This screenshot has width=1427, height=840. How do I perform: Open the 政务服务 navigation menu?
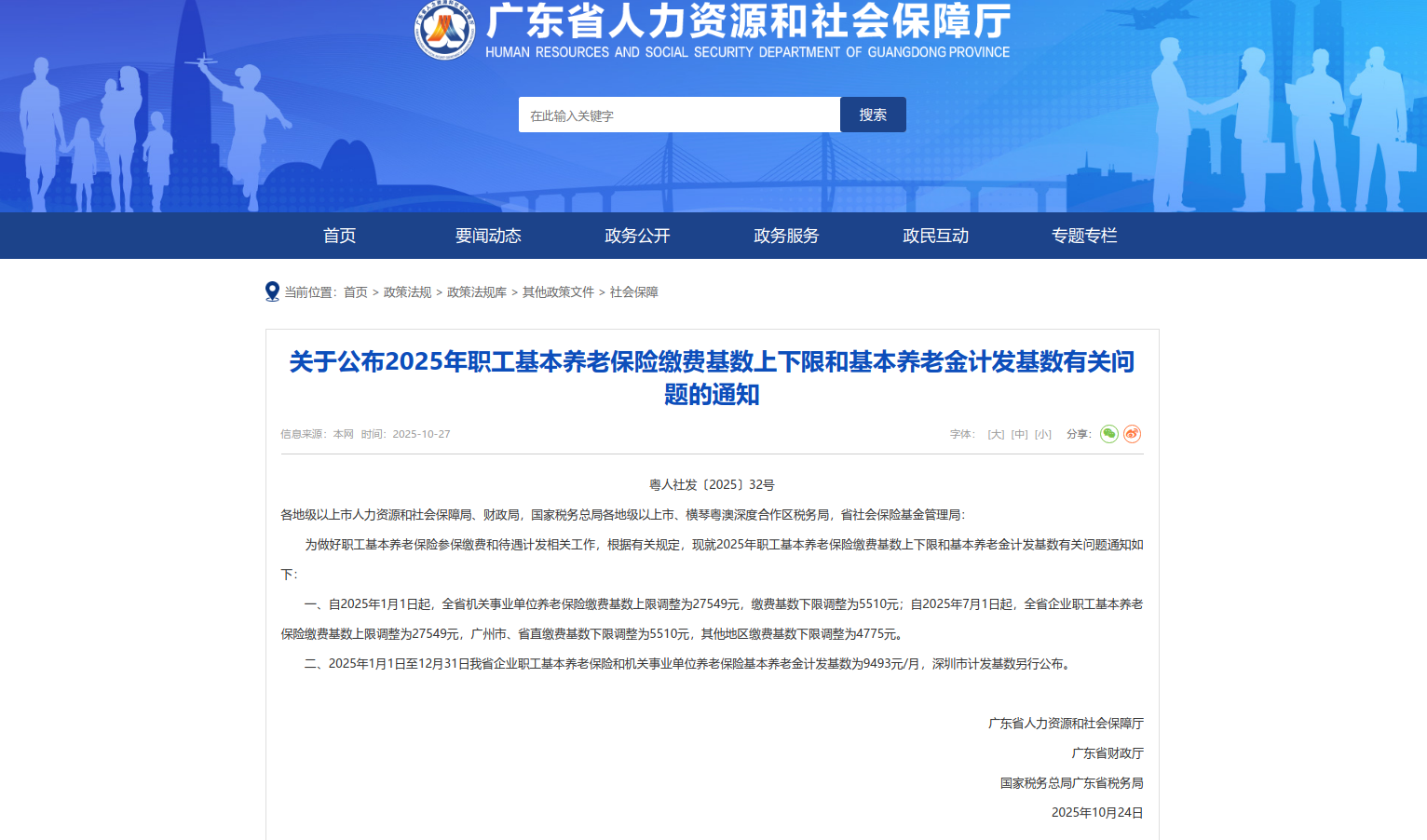786,236
